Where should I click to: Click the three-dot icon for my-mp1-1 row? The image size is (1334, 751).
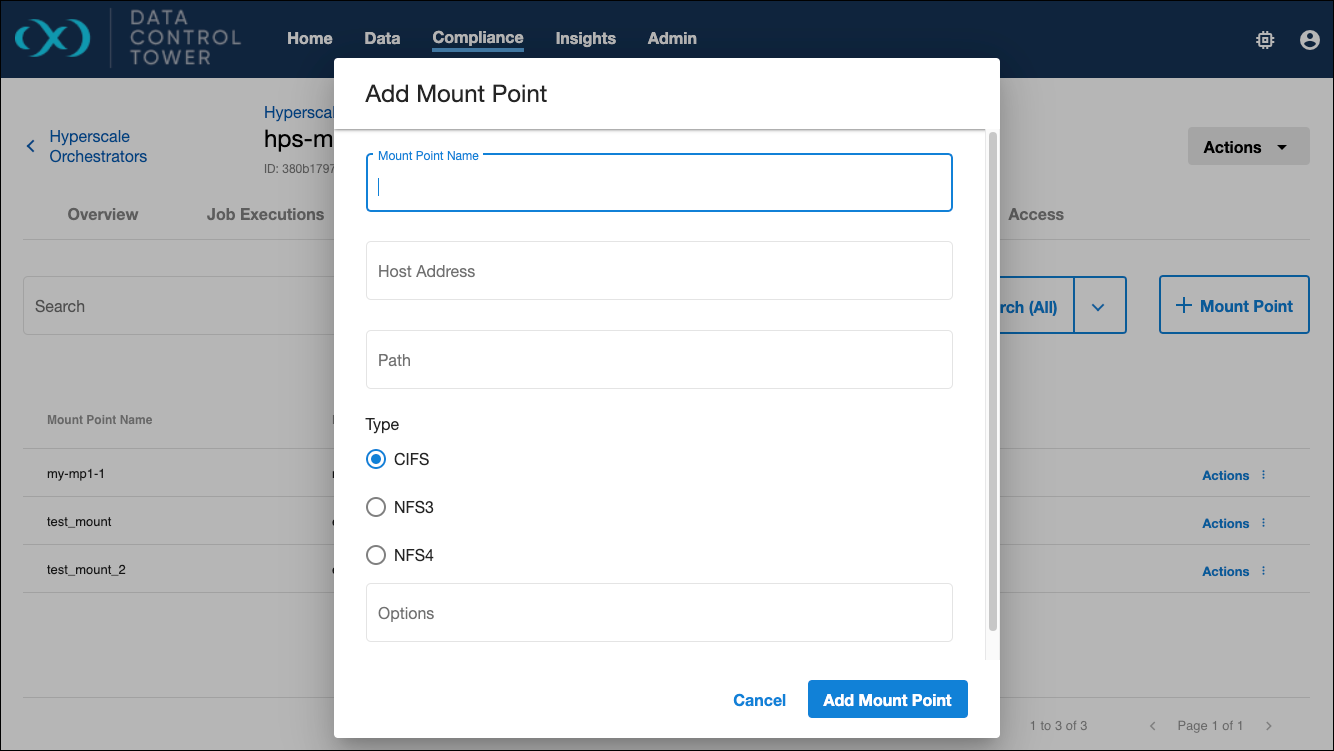[1264, 475]
